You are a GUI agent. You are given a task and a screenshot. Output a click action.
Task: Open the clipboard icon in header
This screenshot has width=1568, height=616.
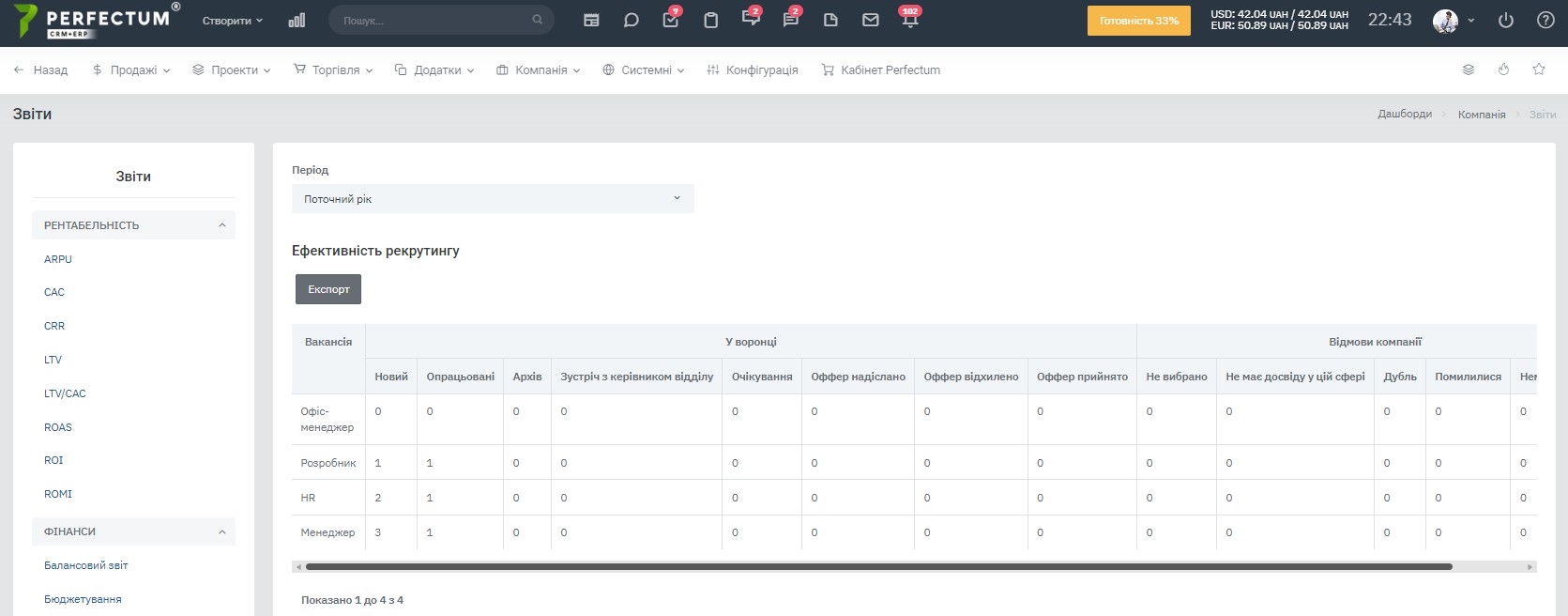click(x=711, y=20)
